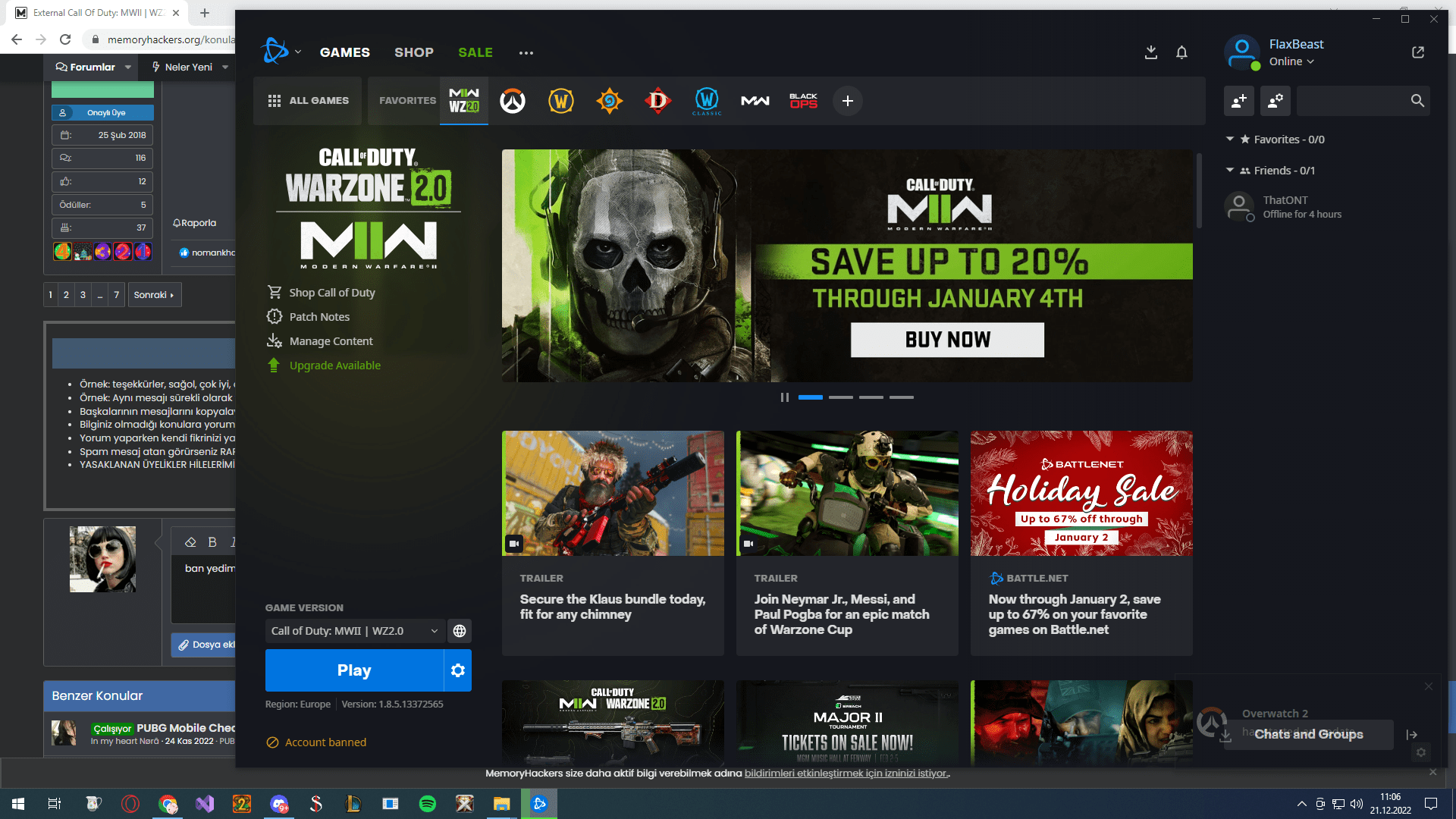The image size is (1456, 819).
Task: Open File Explorer from the taskbar
Action: (x=502, y=804)
